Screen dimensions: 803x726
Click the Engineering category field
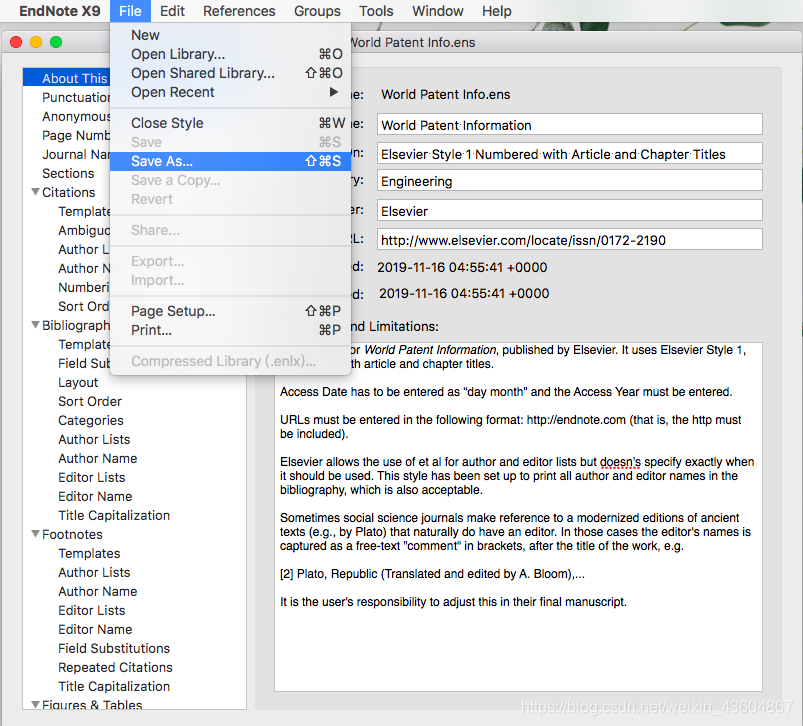pyautogui.click(x=569, y=181)
